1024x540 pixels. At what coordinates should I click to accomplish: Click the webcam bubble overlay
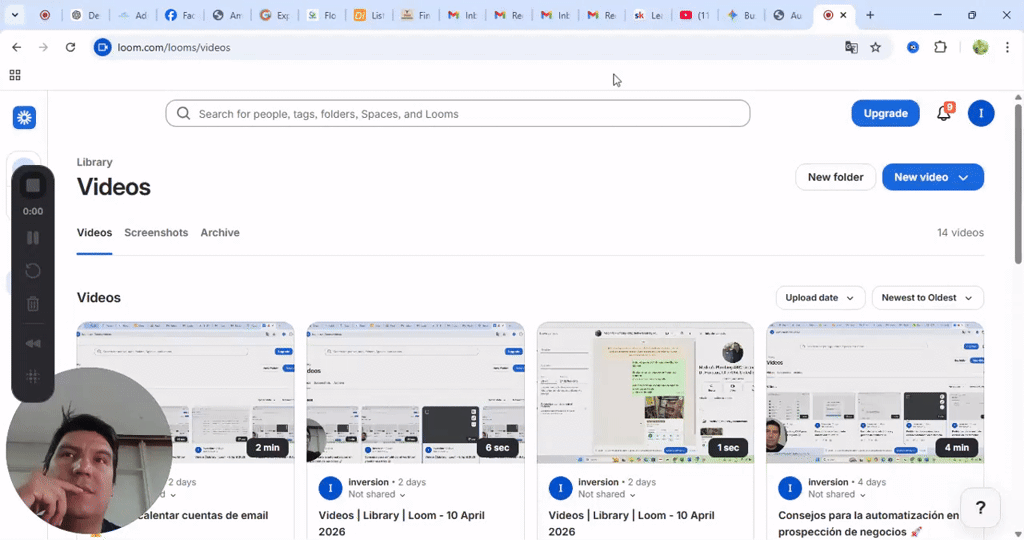[x=89, y=451]
